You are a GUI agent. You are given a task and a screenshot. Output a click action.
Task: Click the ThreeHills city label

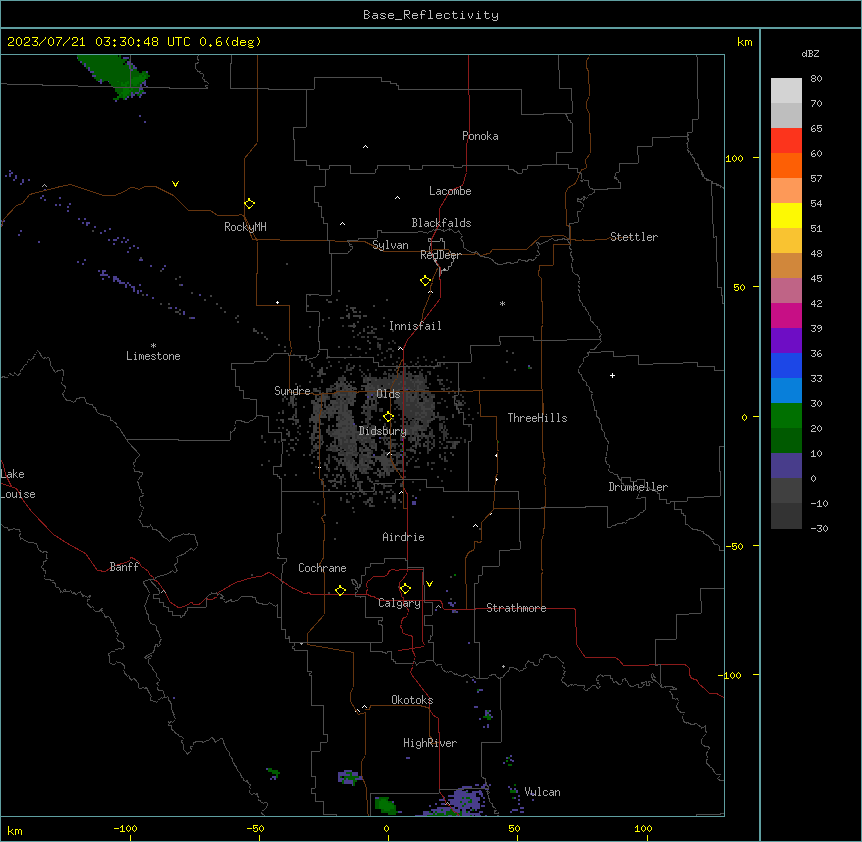tap(537, 418)
